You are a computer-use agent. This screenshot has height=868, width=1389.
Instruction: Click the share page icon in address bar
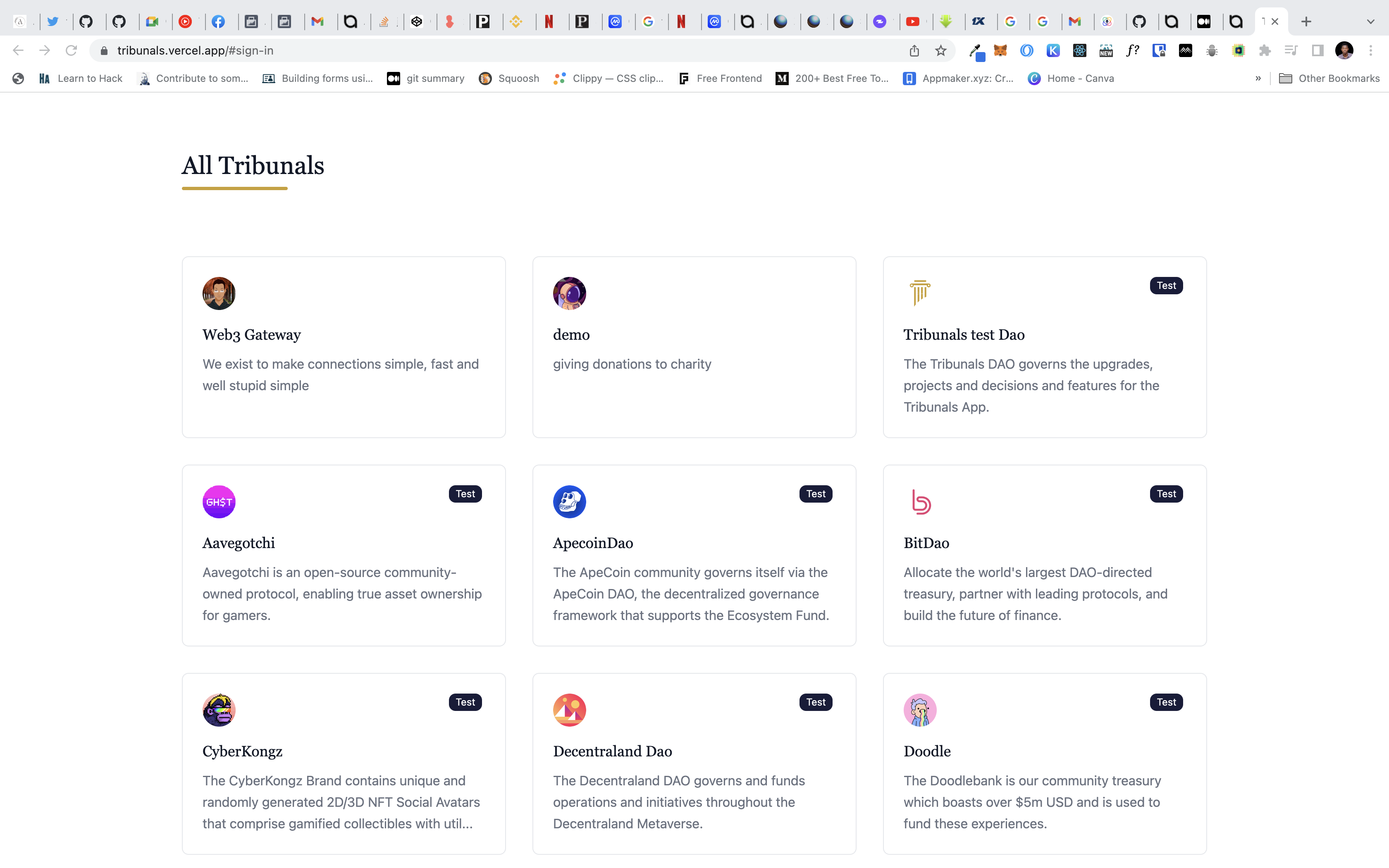[914, 50]
